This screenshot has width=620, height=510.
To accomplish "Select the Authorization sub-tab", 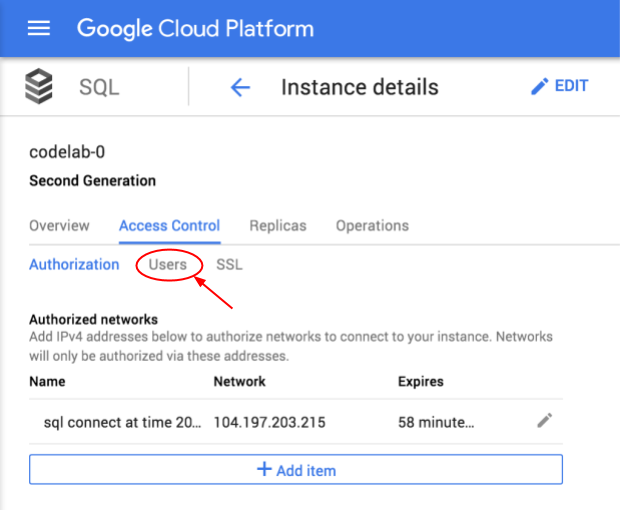I will [74, 264].
